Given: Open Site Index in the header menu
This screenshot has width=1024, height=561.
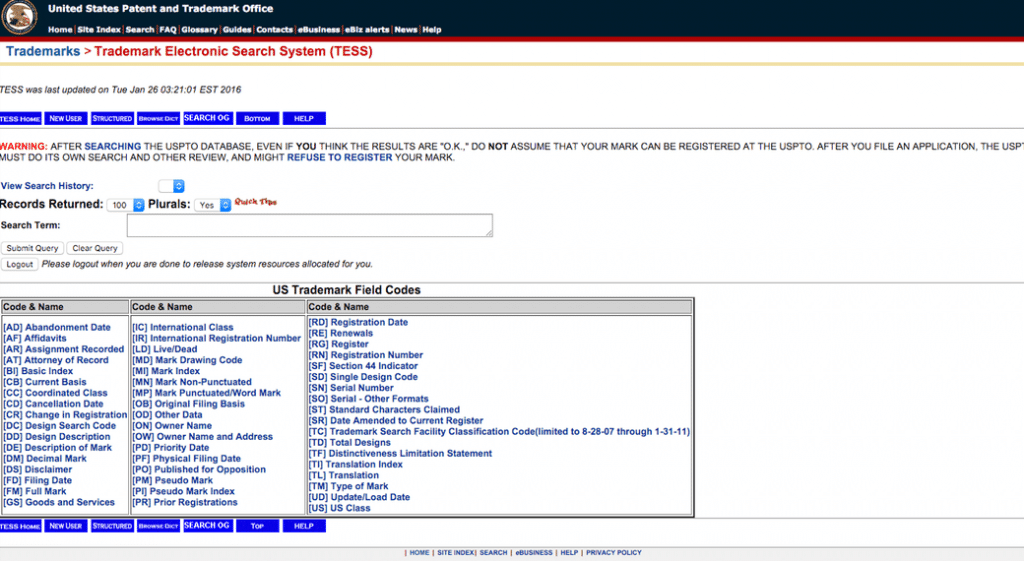Looking at the screenshot, I should coord(99,30).
